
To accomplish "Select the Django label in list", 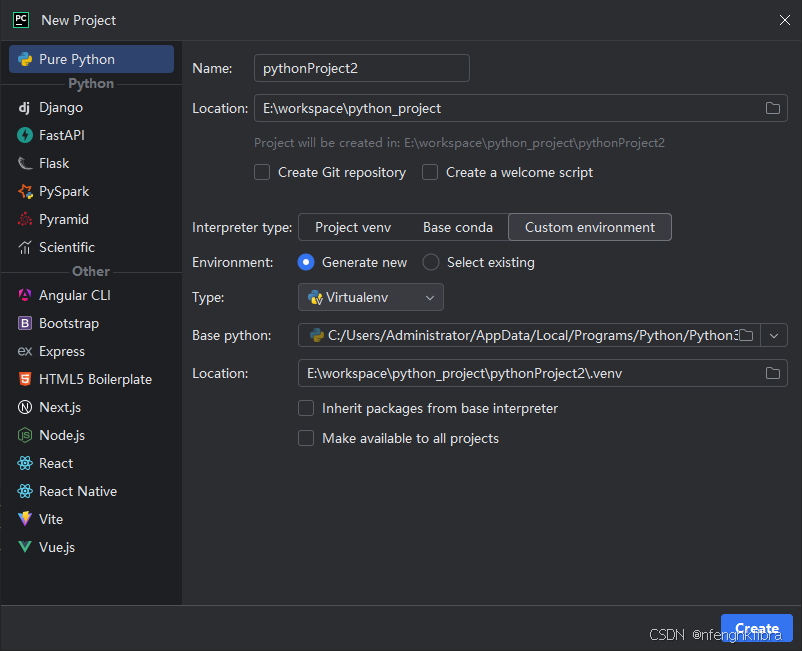I will (61, 107).
